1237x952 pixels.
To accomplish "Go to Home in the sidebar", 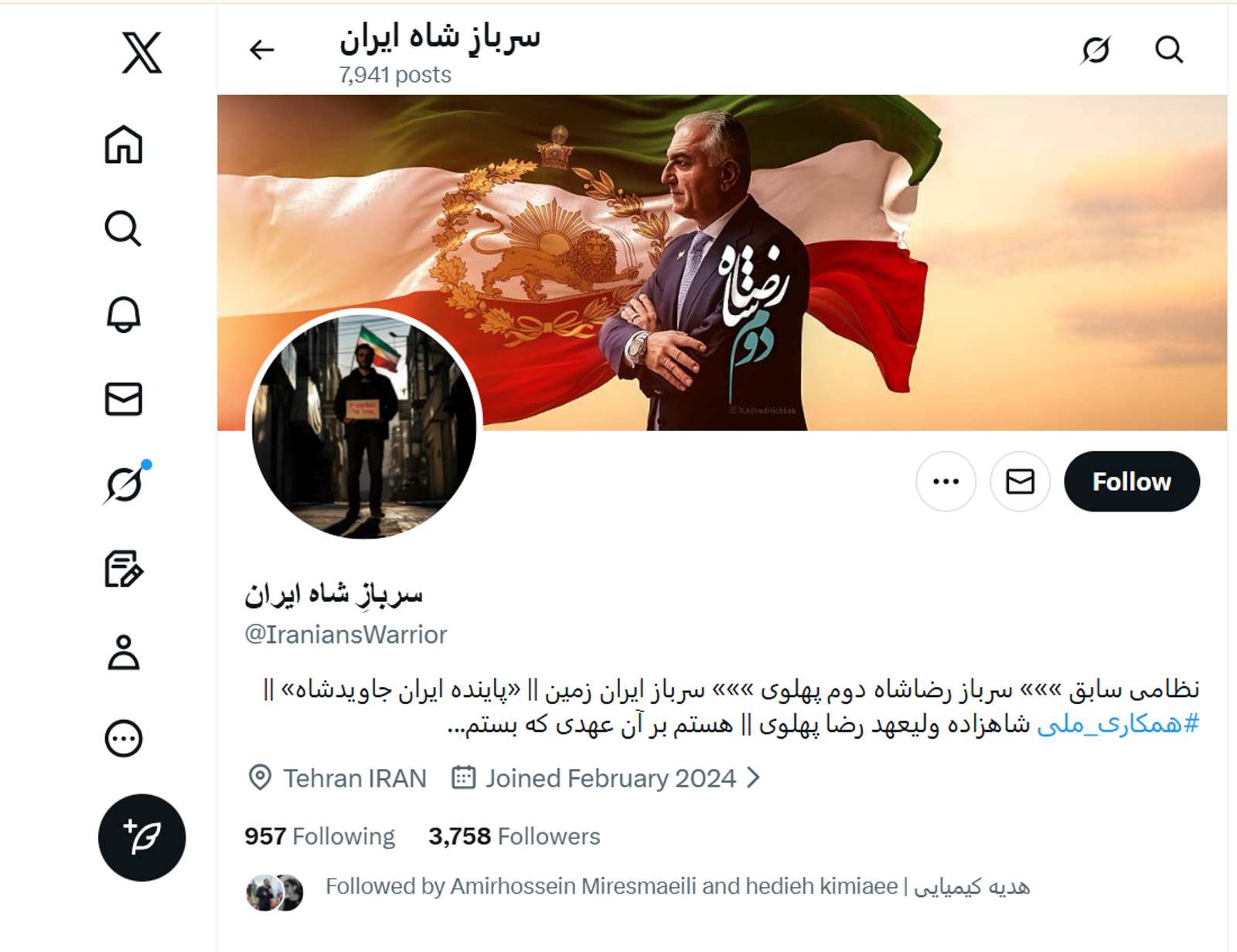I will [124, 144].
